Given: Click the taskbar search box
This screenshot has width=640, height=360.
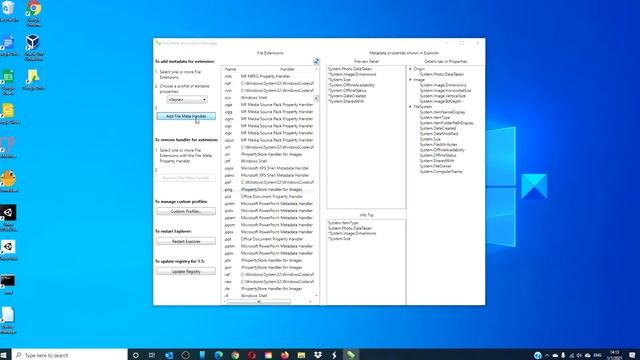Looking at the screenshot, I should [x=70, y=355].
